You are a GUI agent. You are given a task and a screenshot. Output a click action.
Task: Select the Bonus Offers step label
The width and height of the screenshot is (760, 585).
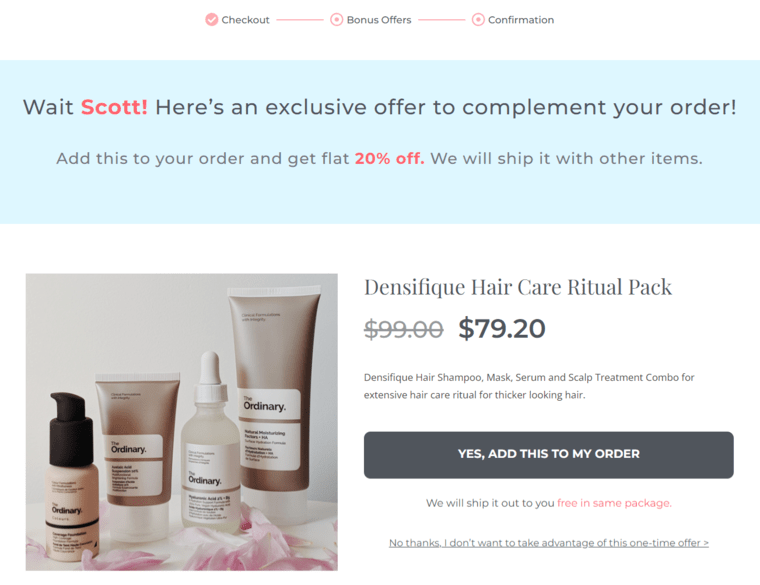(379, 20)
